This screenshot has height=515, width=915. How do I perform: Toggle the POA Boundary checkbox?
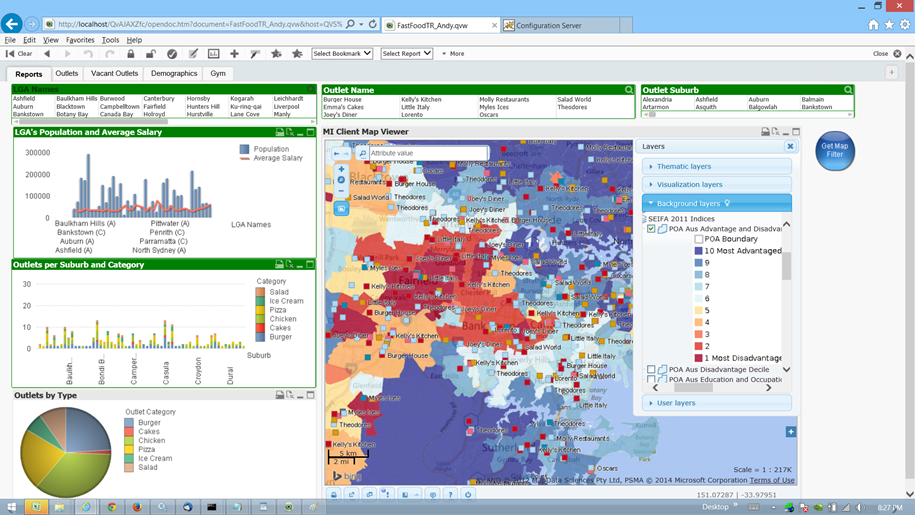point(699,239)
